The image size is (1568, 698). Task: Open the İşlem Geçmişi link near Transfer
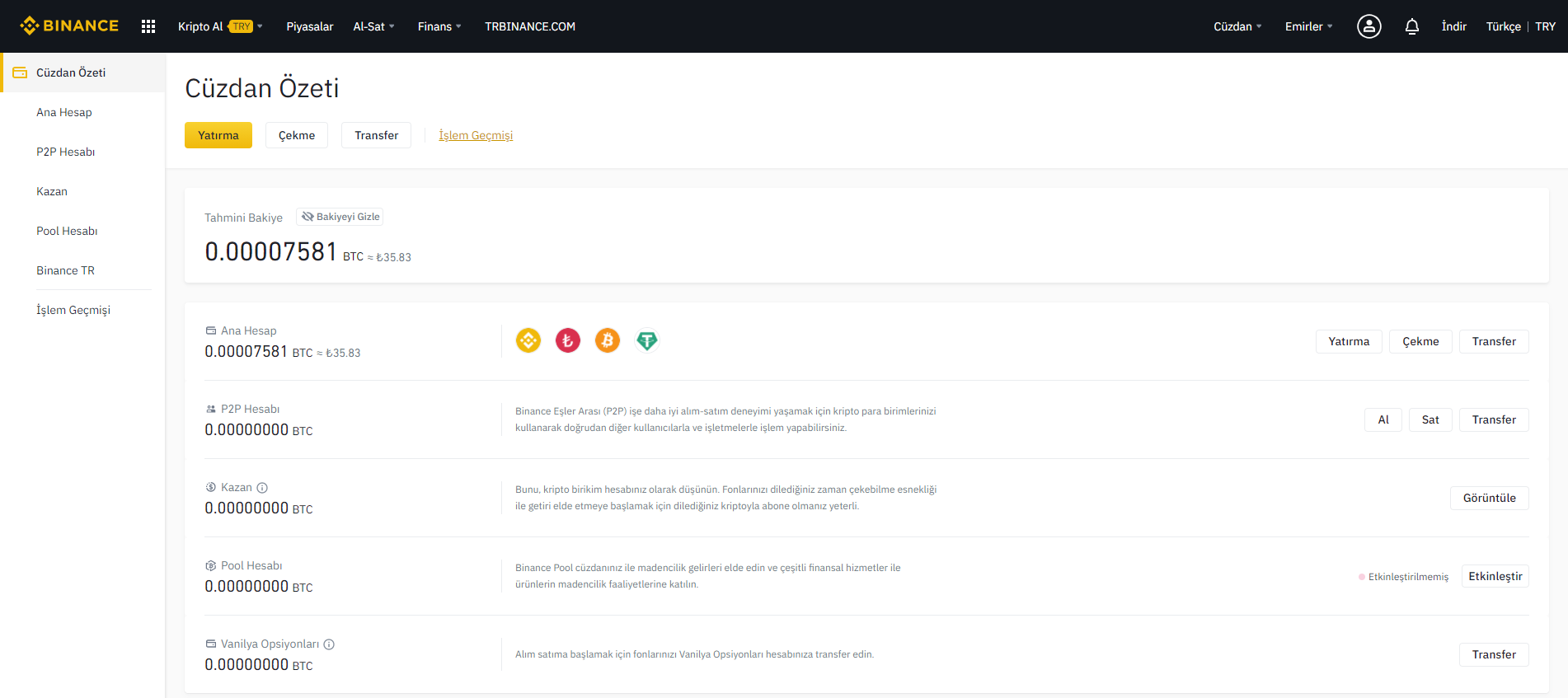pos(476,135)
